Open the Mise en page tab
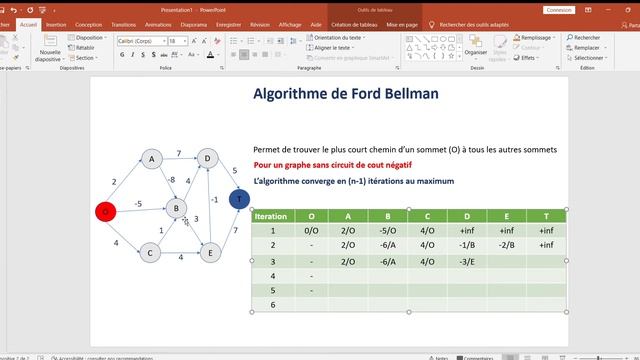The height and width of the screenshot is (360, 640). (x=402, y=25)
